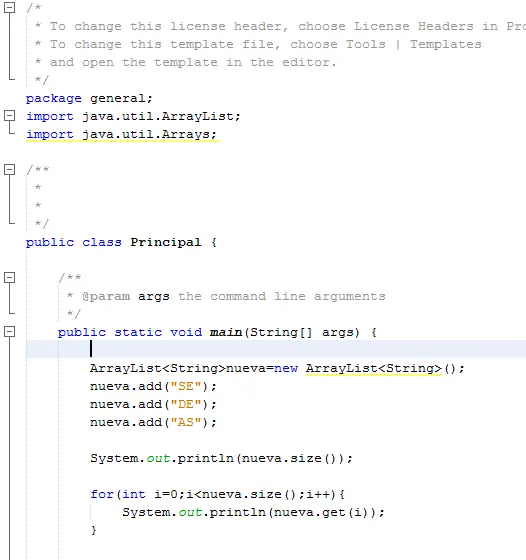Click the 'import java.util.ArrayList;' line
Image resolution: width=526 pixels, height=560 pixels.
pos(134,116)
